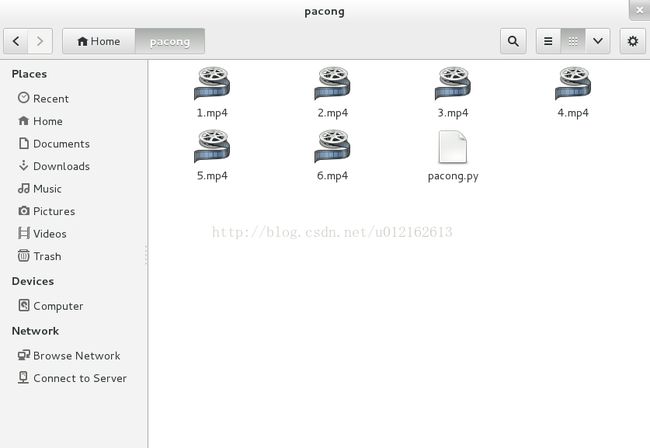Viewport: 650px width, 448px height.
Task: Open Recent in the sidebar
Action: coord(73,99)
